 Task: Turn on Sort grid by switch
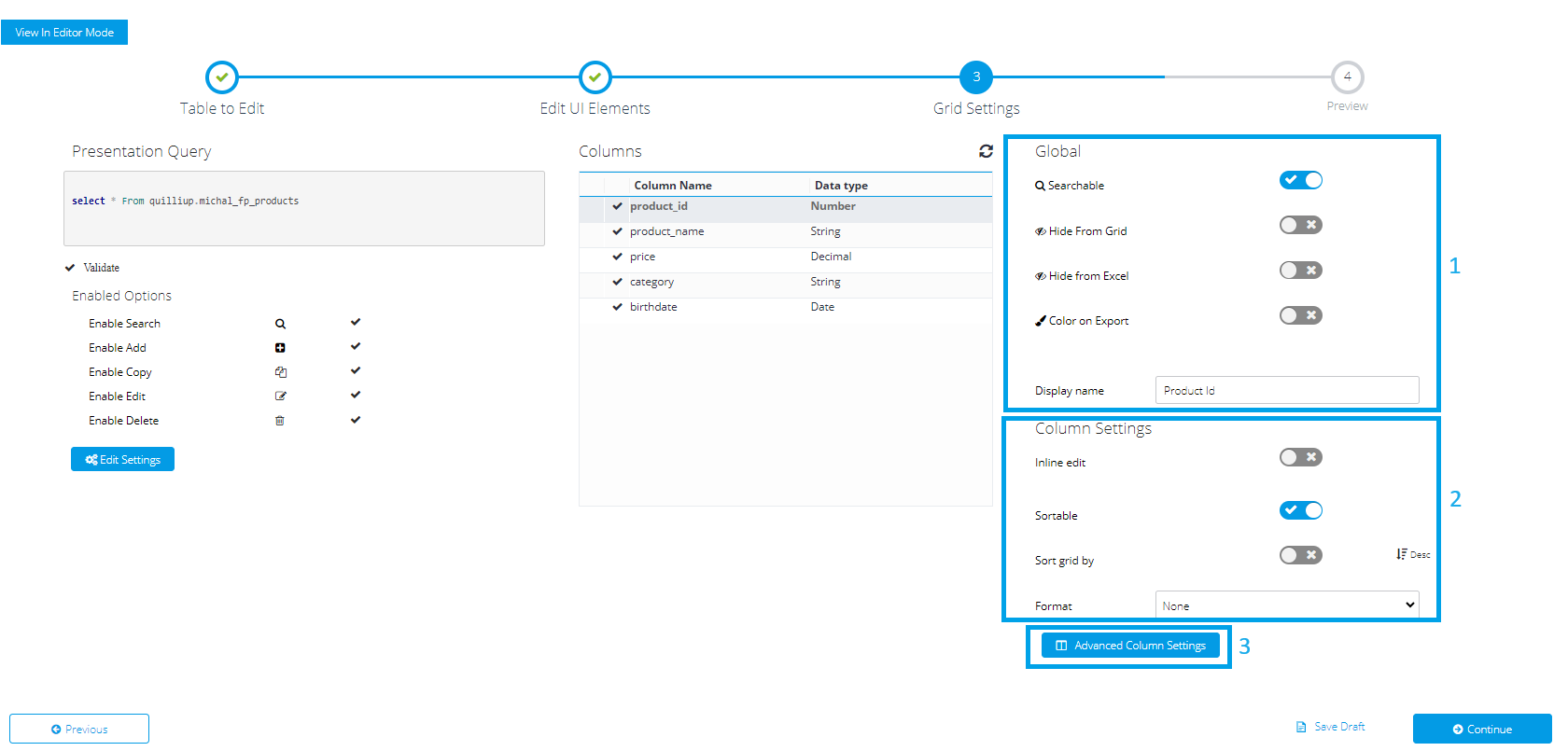[1301, 555]
